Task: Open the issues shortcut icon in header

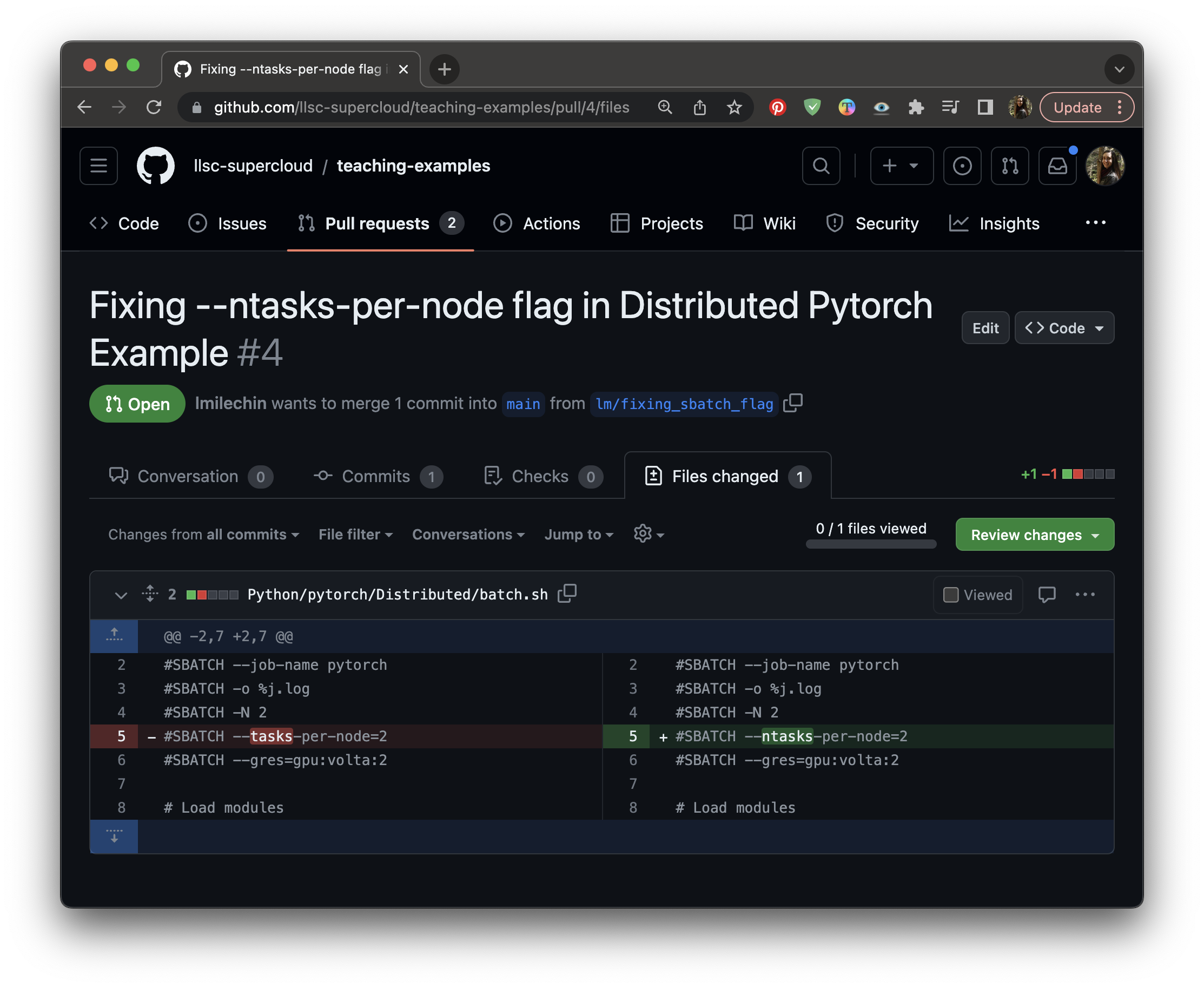Action: 962,166
